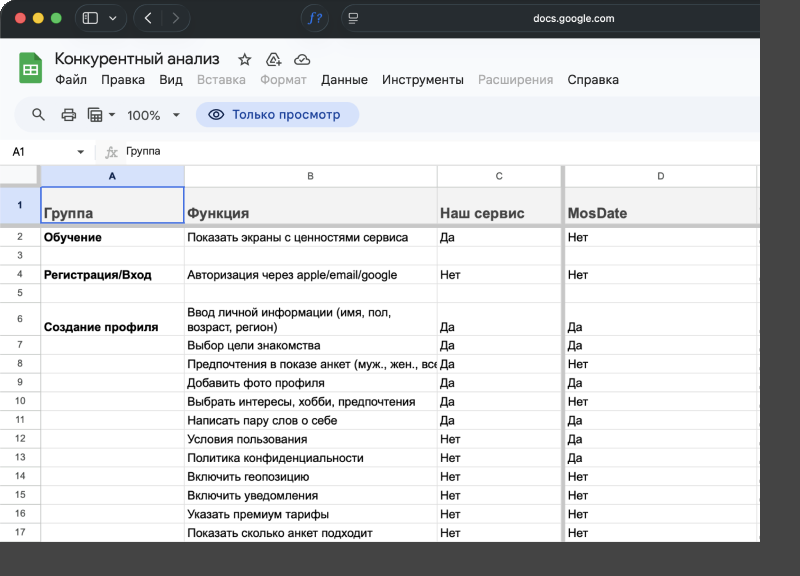Select the Создание профиля cell
The image size is (800, 576).
112,319
